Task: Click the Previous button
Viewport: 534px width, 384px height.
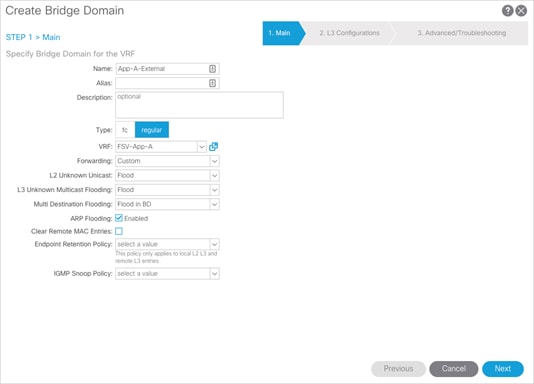Action: [x=398, y=369]
